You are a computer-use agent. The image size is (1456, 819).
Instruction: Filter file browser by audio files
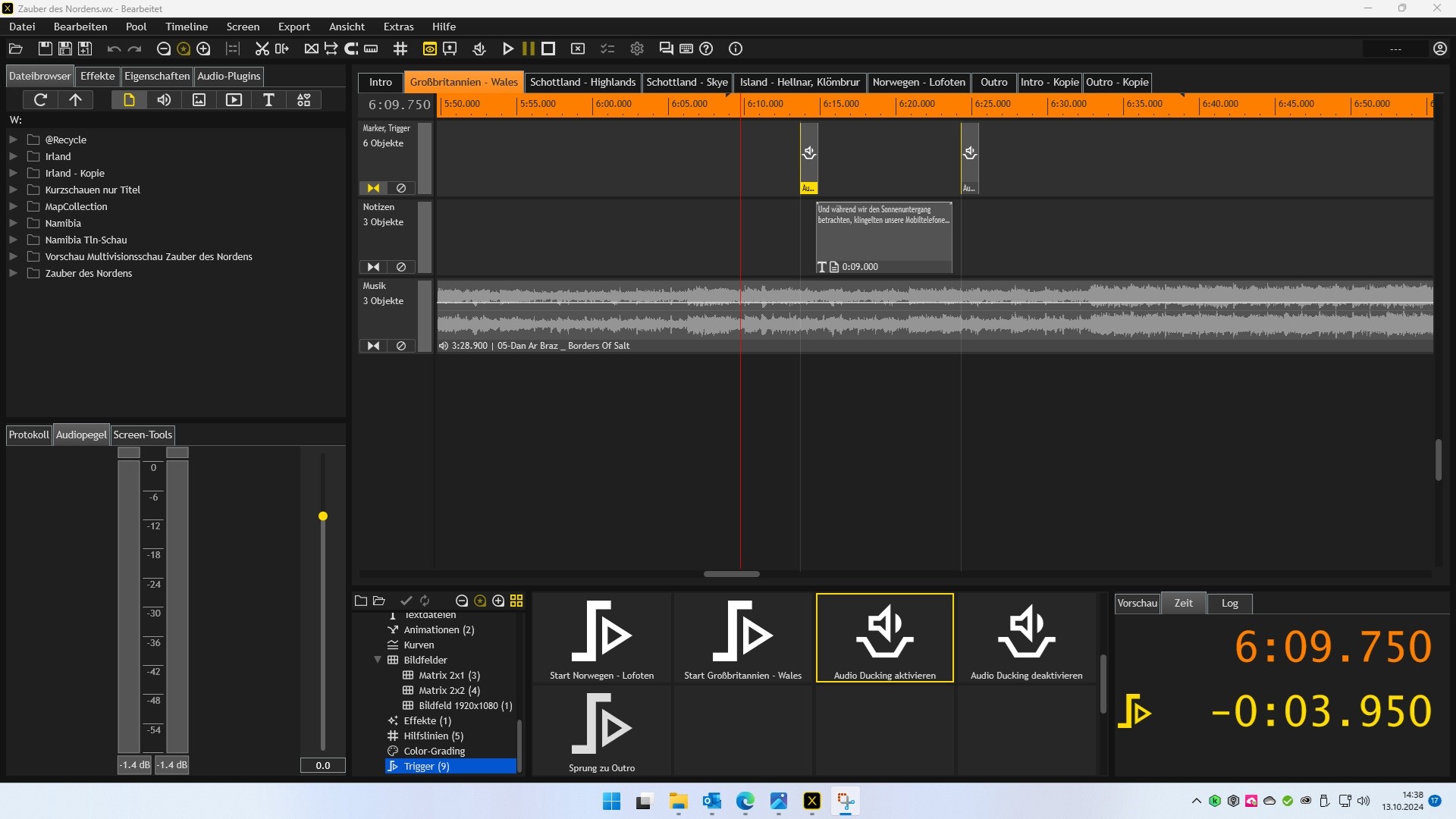click(x=164, y=100)
